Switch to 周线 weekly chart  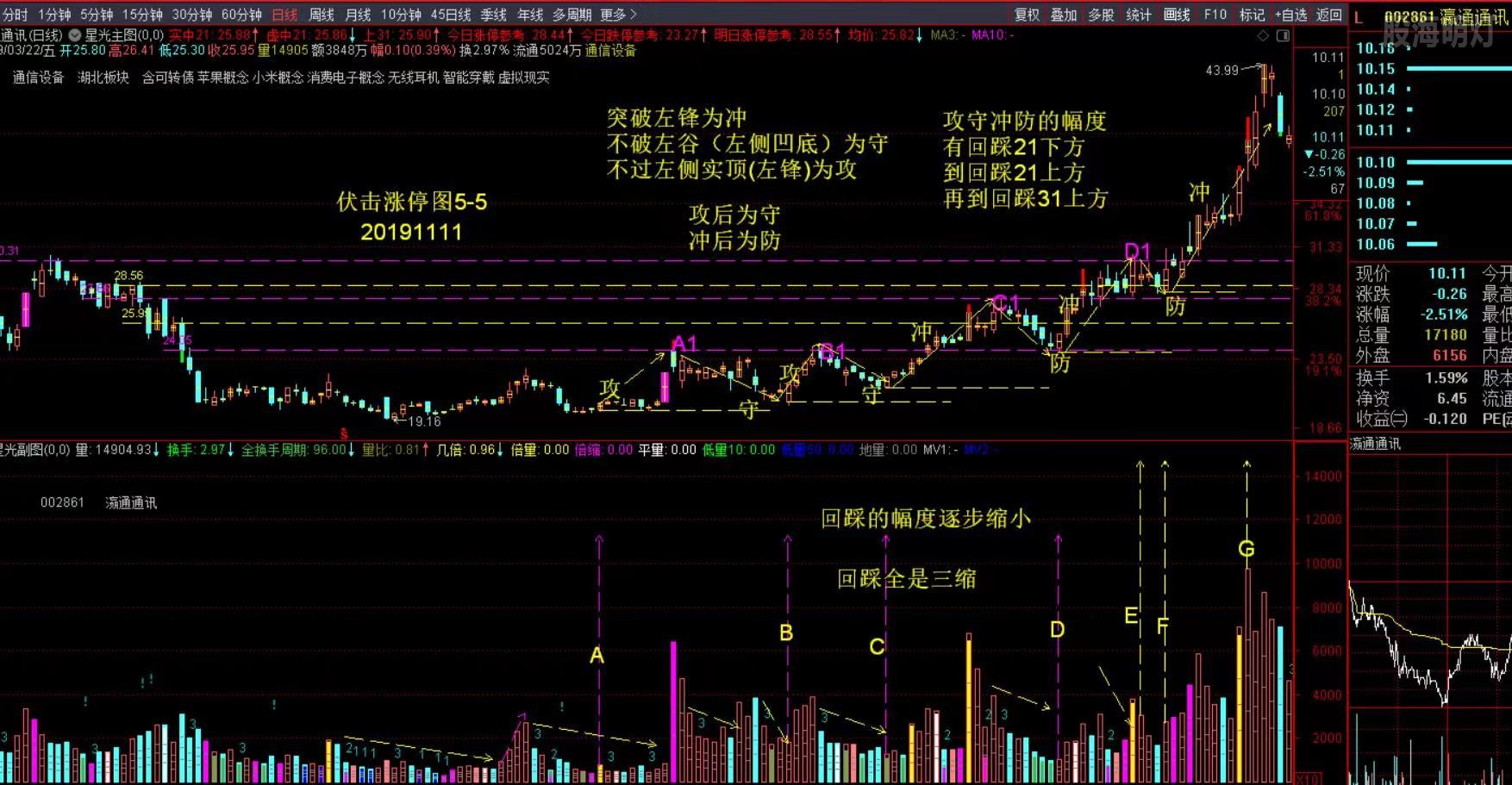pos(321,15)
